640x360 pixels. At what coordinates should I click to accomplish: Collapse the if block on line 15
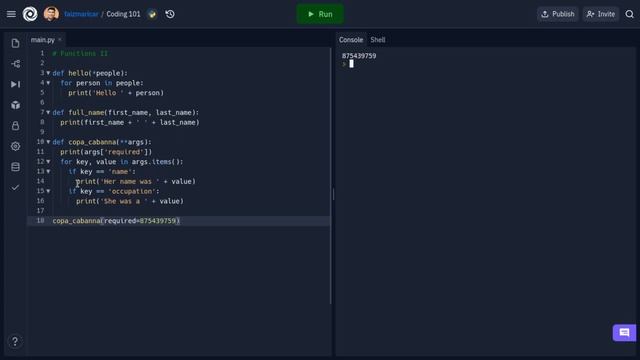pyautogui.click(x=48, y=191)
